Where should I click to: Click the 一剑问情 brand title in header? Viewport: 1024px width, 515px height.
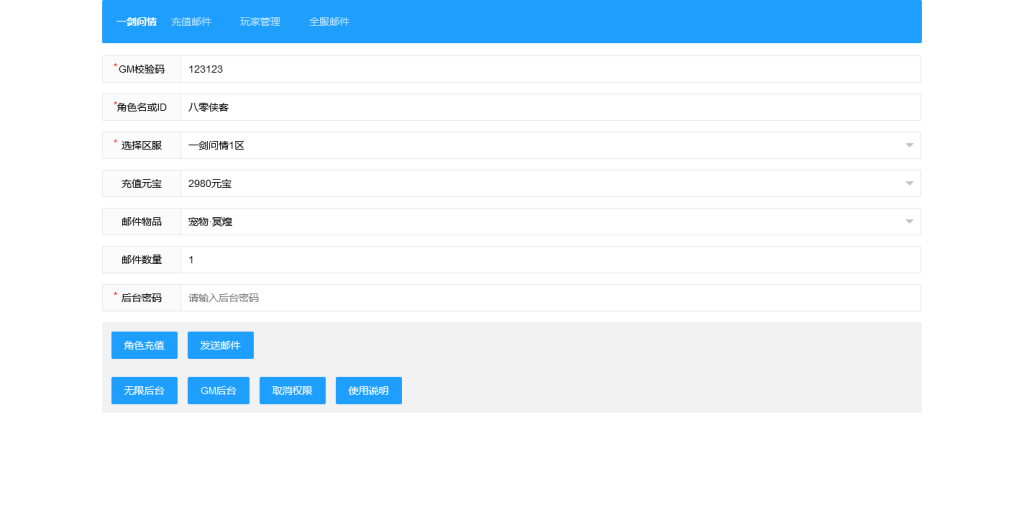pos(136,22)
